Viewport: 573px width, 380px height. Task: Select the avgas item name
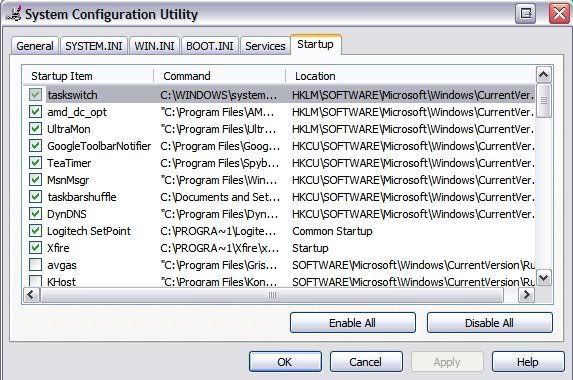pyautogui.click(x=62, y=265)
